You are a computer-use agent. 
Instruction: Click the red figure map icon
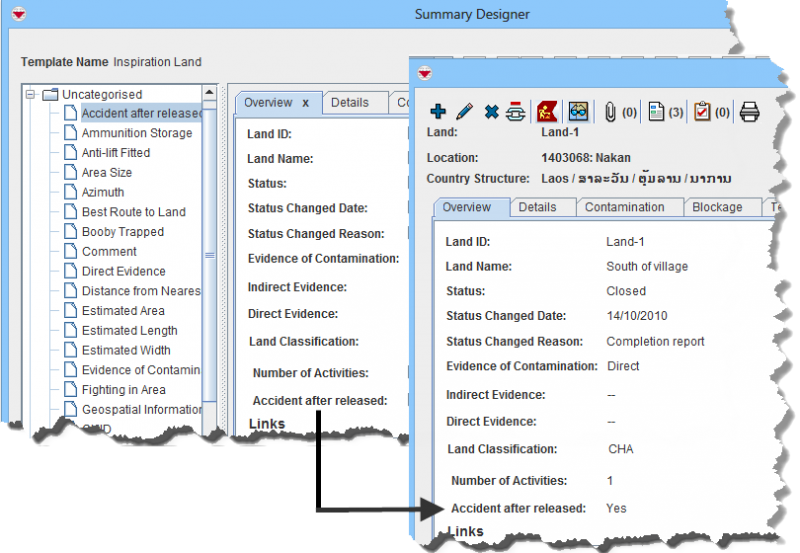pyautogui.click(x=546, y=112)
